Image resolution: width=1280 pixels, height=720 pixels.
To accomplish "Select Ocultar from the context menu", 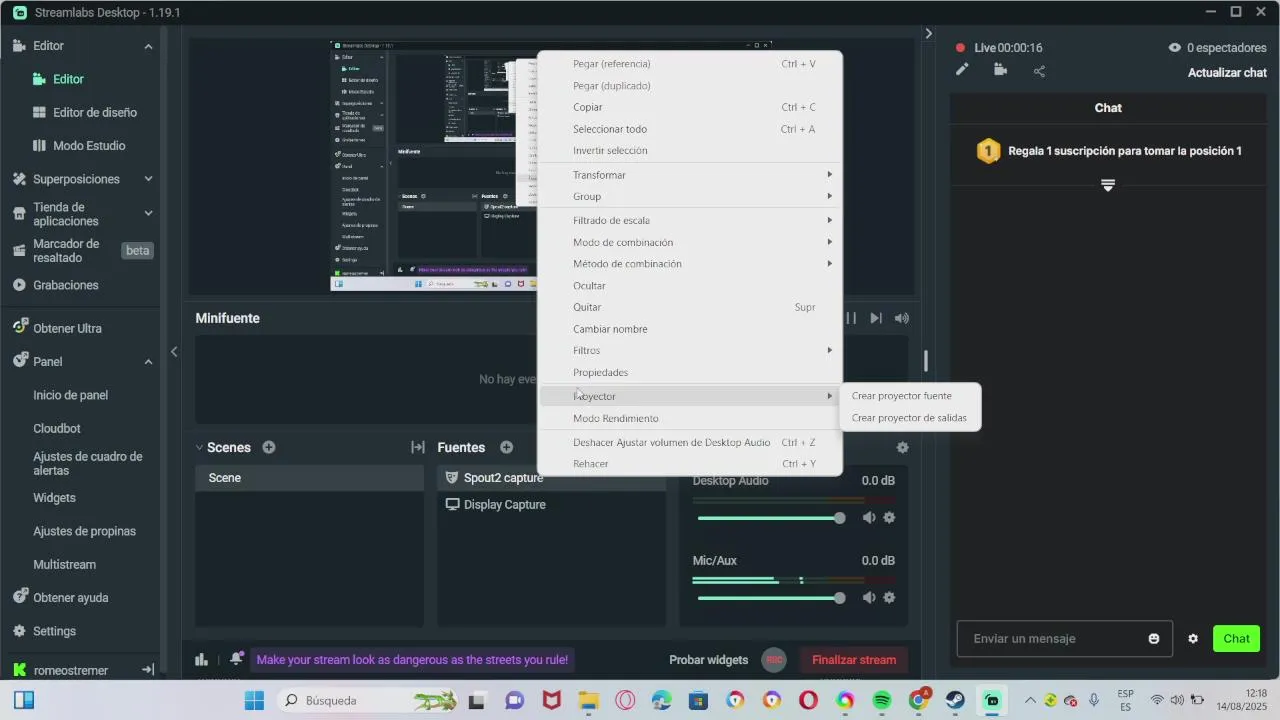I will click(x=690, y=286).
